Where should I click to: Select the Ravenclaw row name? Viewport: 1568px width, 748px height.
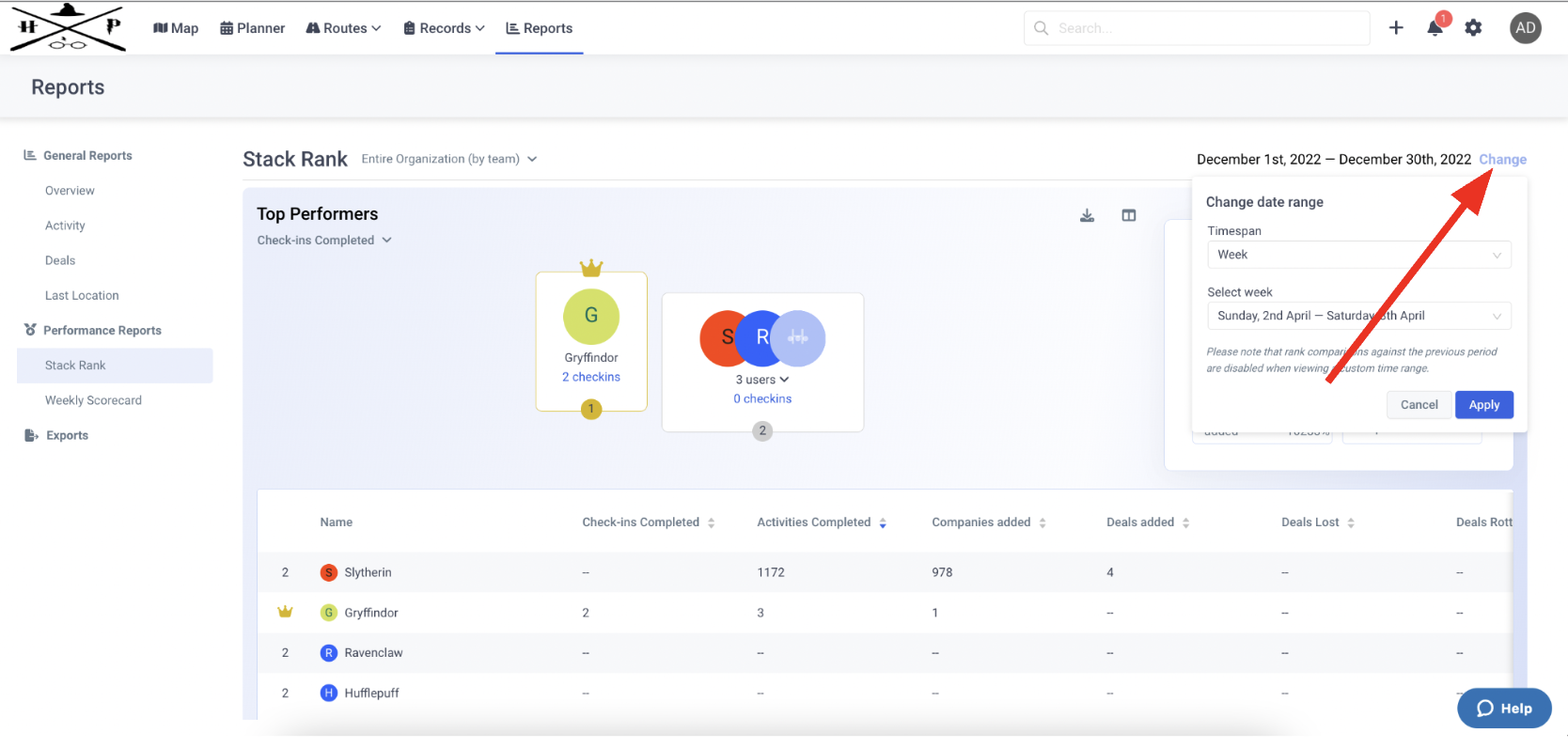tap(373, 653)
